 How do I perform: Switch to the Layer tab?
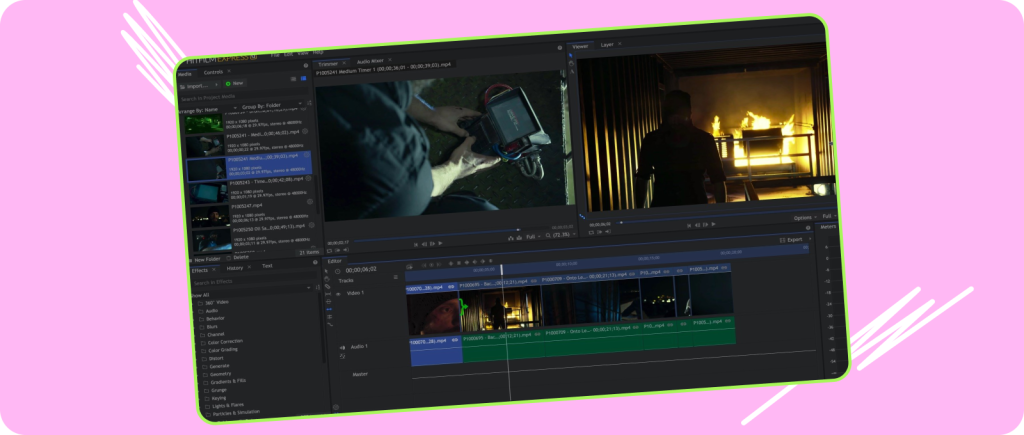coord(607,45)
